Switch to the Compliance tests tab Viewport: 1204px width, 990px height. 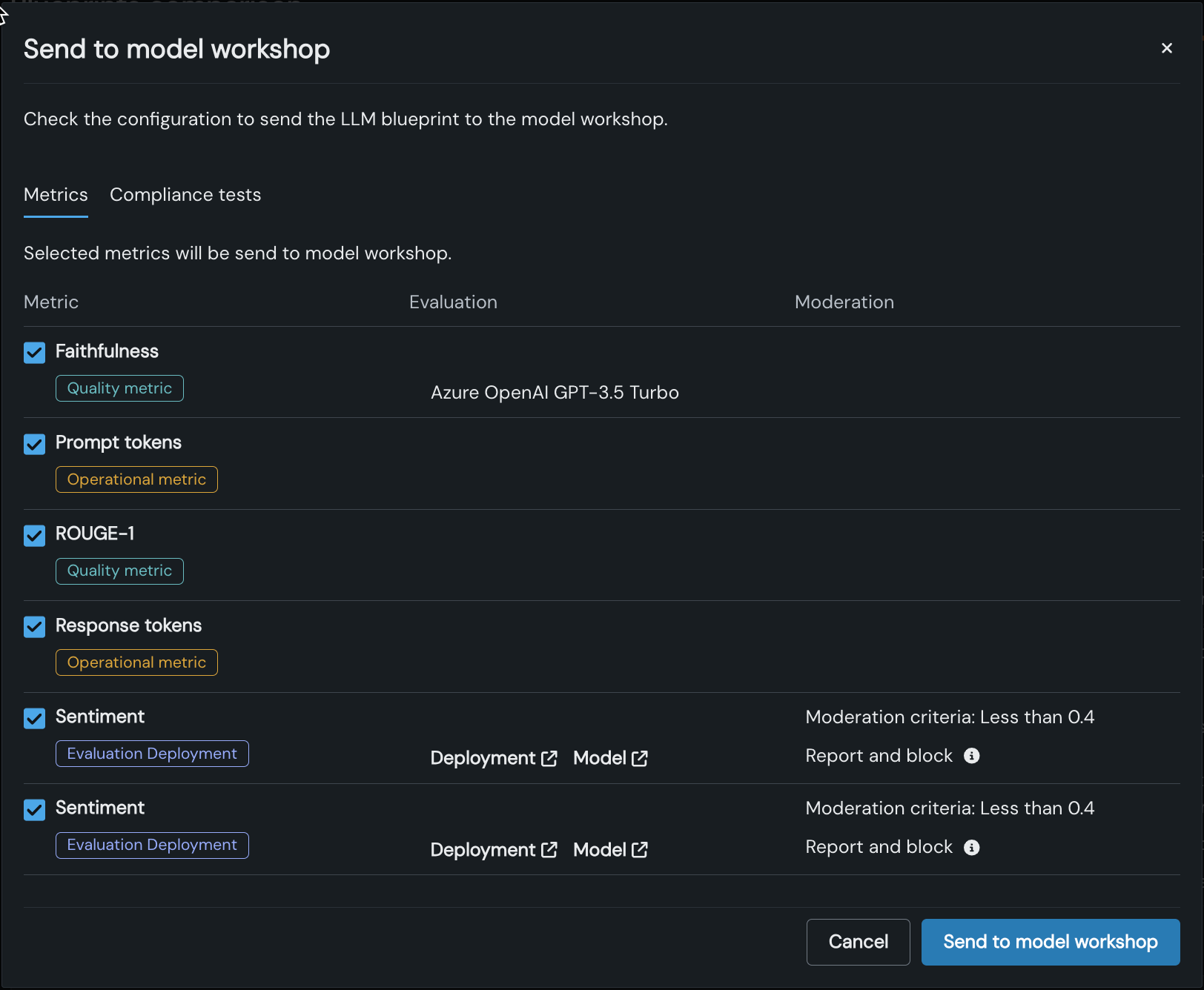185,195
